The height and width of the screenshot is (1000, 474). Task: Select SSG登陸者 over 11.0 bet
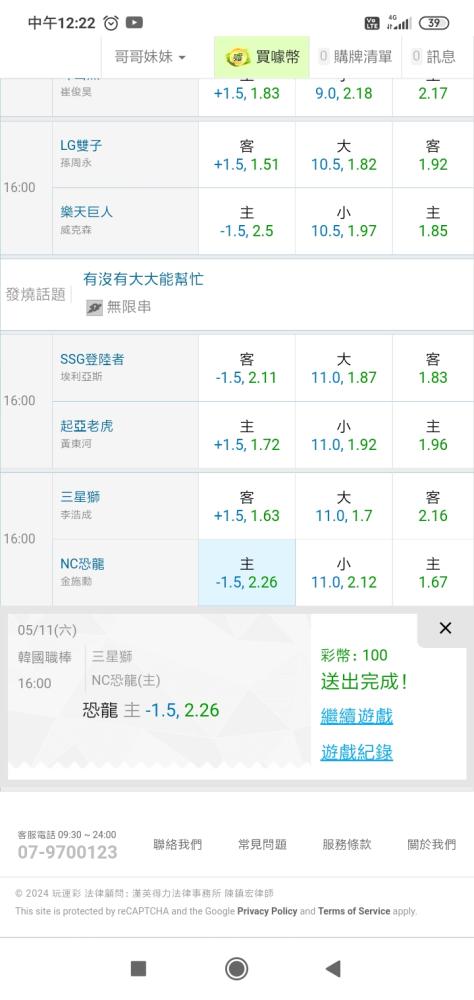point(344,368)
